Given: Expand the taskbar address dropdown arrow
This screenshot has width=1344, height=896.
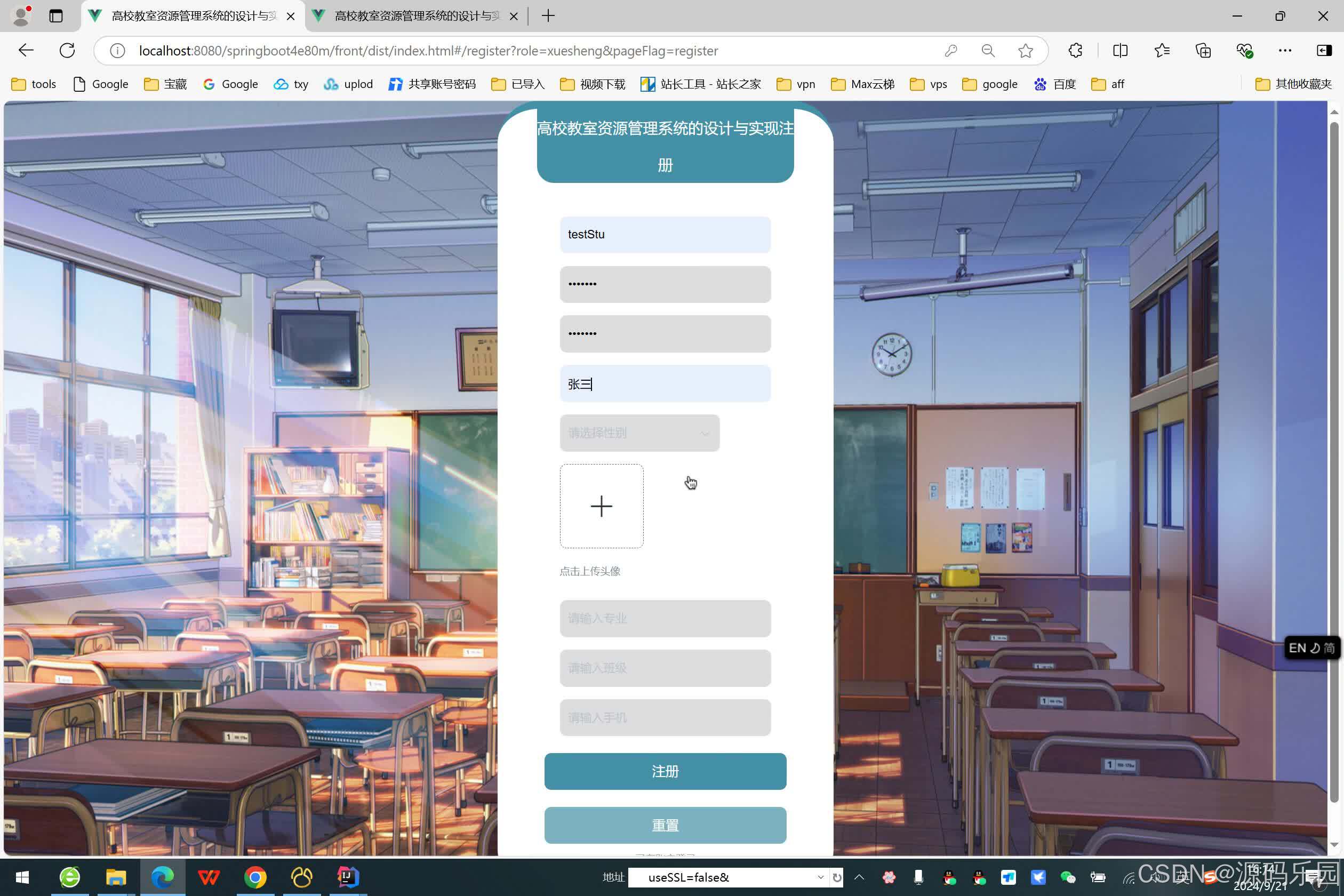Looking at the screenshot, I should coord(820,877).
